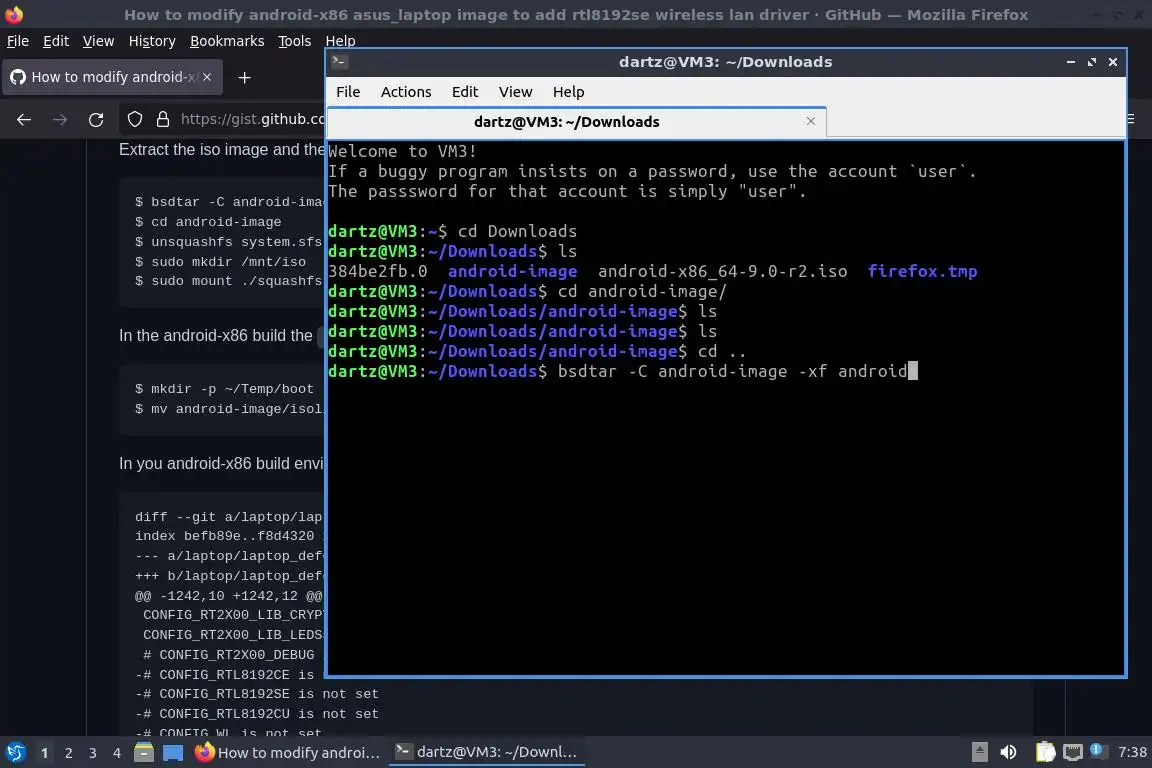Screen dimensions: 1152x768
Task: Click the site security padlock icon
Action: click(163, 119)
